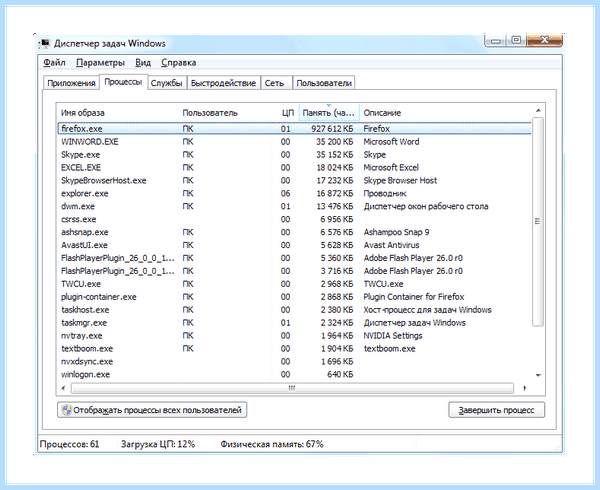Click the horizontal scrollbar right arrow
This screenshot has width=600, height=490.
point(525,388)
